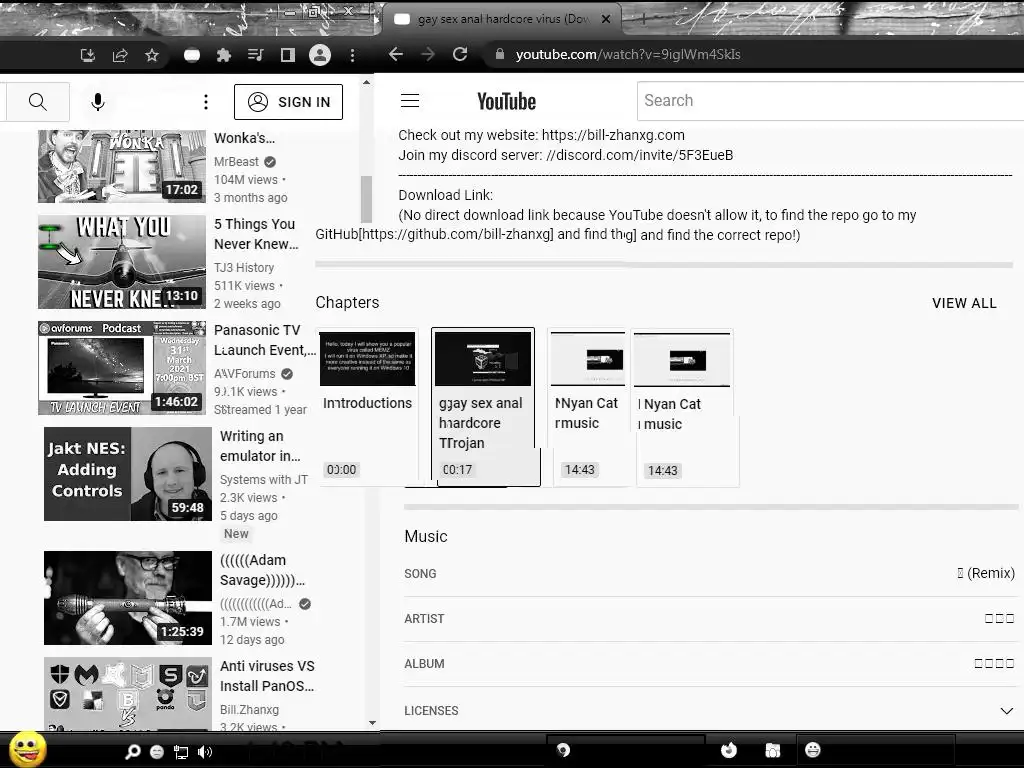Open the TJ3 History airplane video thumbnail
Screen dimensions: 1024x768
(121, 262)
